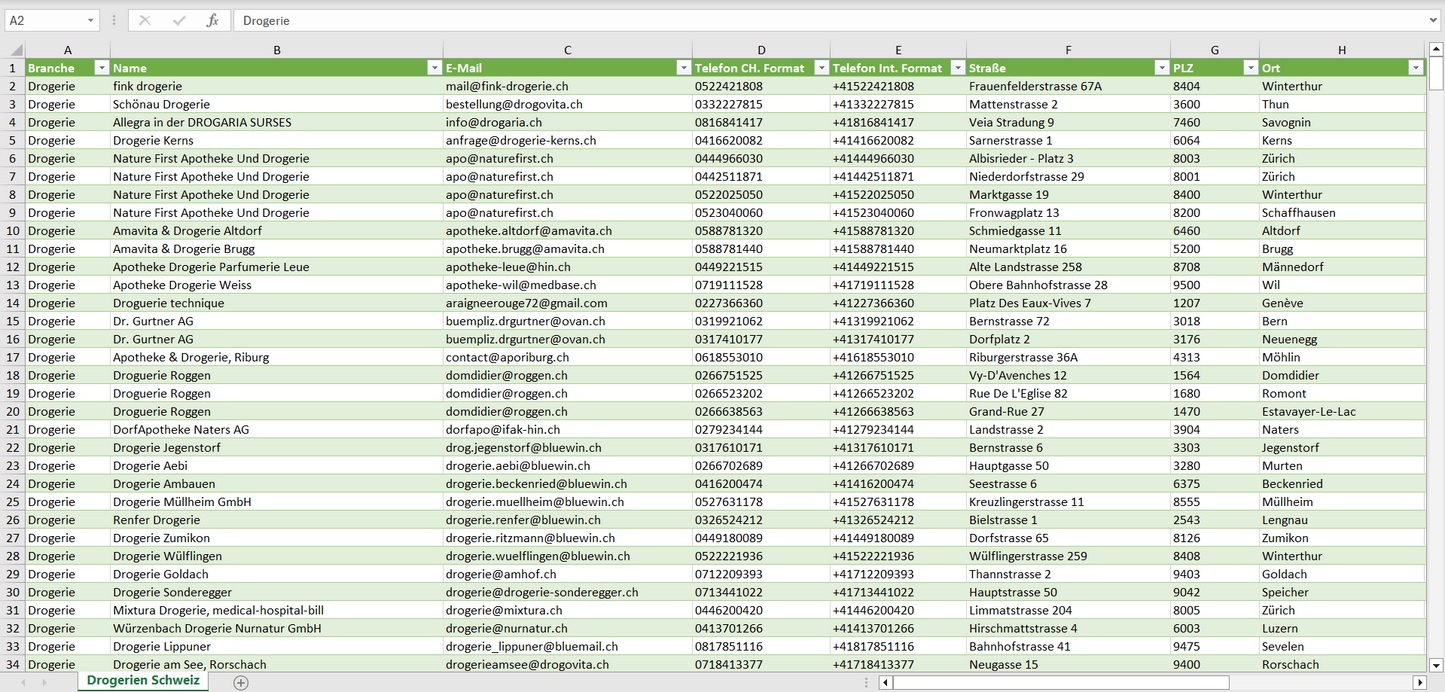Select cell with mail@fink-drogerie.ch
1445x692 pixels.
(x=567, y=86)
